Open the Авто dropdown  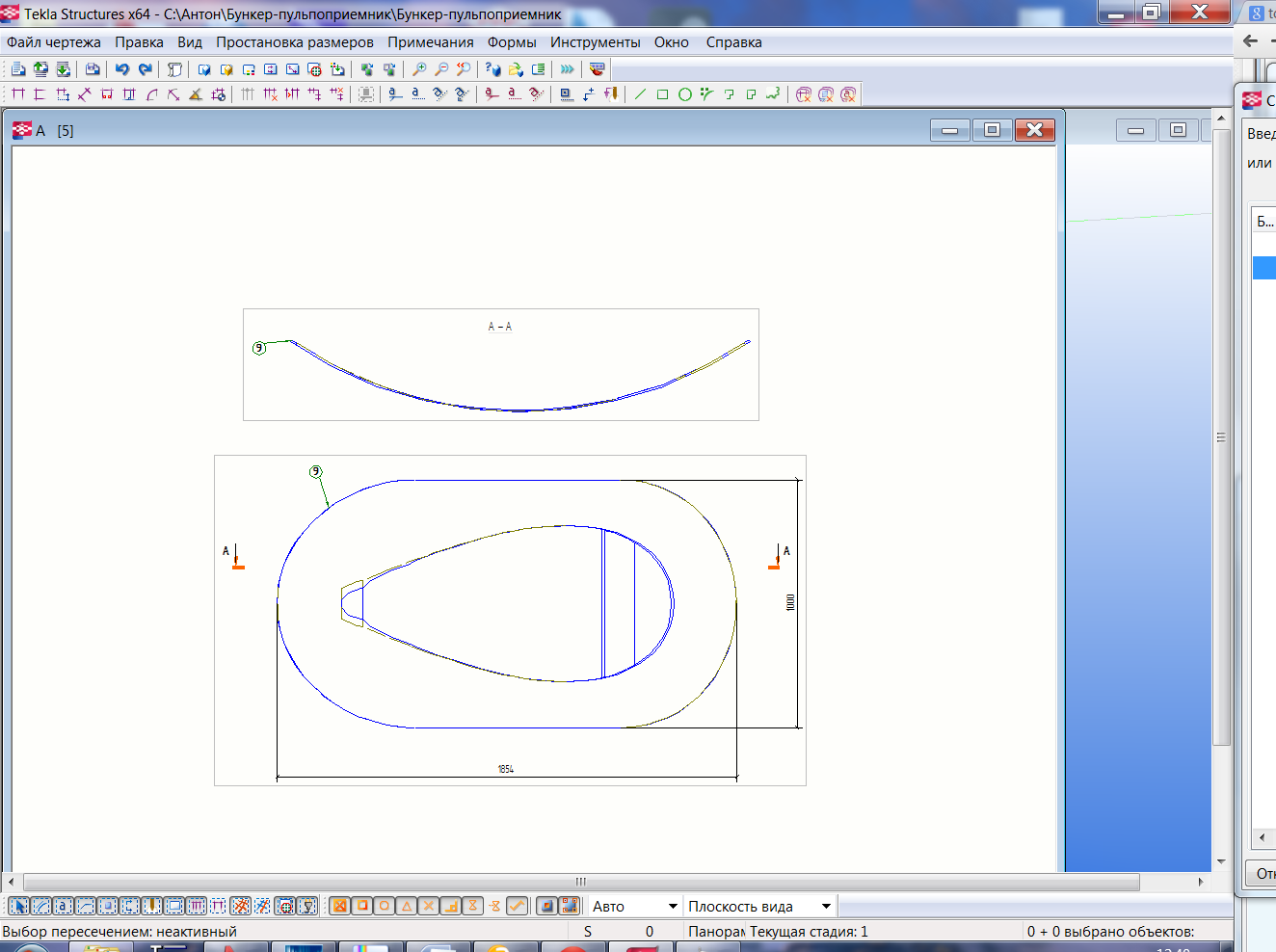(x=634, y=907)
